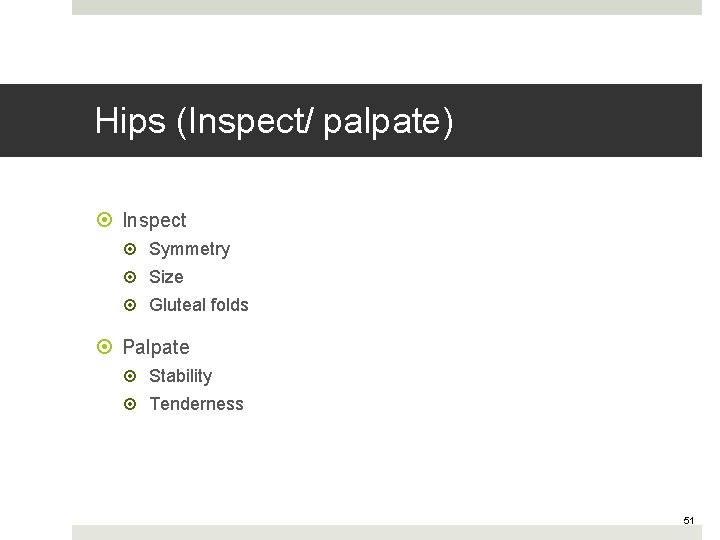
Task: Click the bullet icon beside Inspect
Action: [x=103, y=220]
